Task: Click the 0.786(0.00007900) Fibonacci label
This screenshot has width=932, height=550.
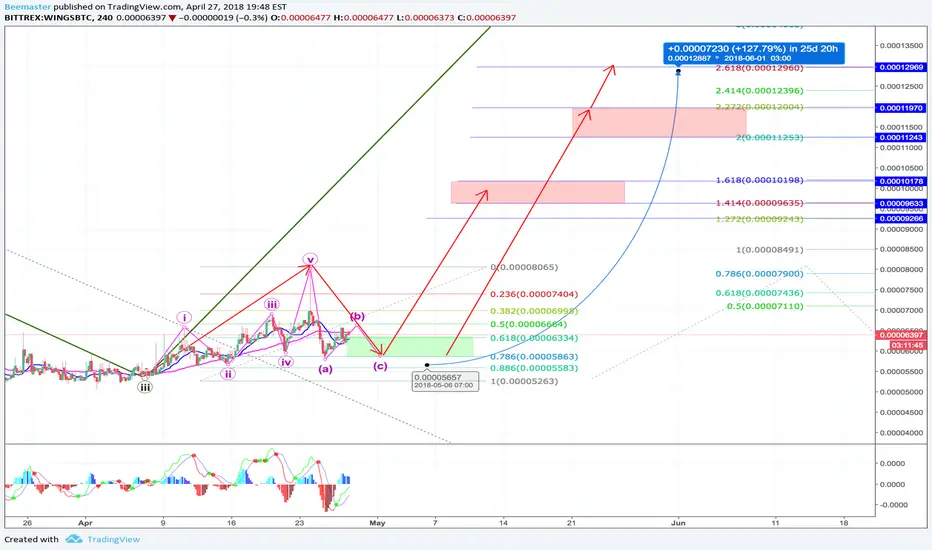Action: [760, 274]
